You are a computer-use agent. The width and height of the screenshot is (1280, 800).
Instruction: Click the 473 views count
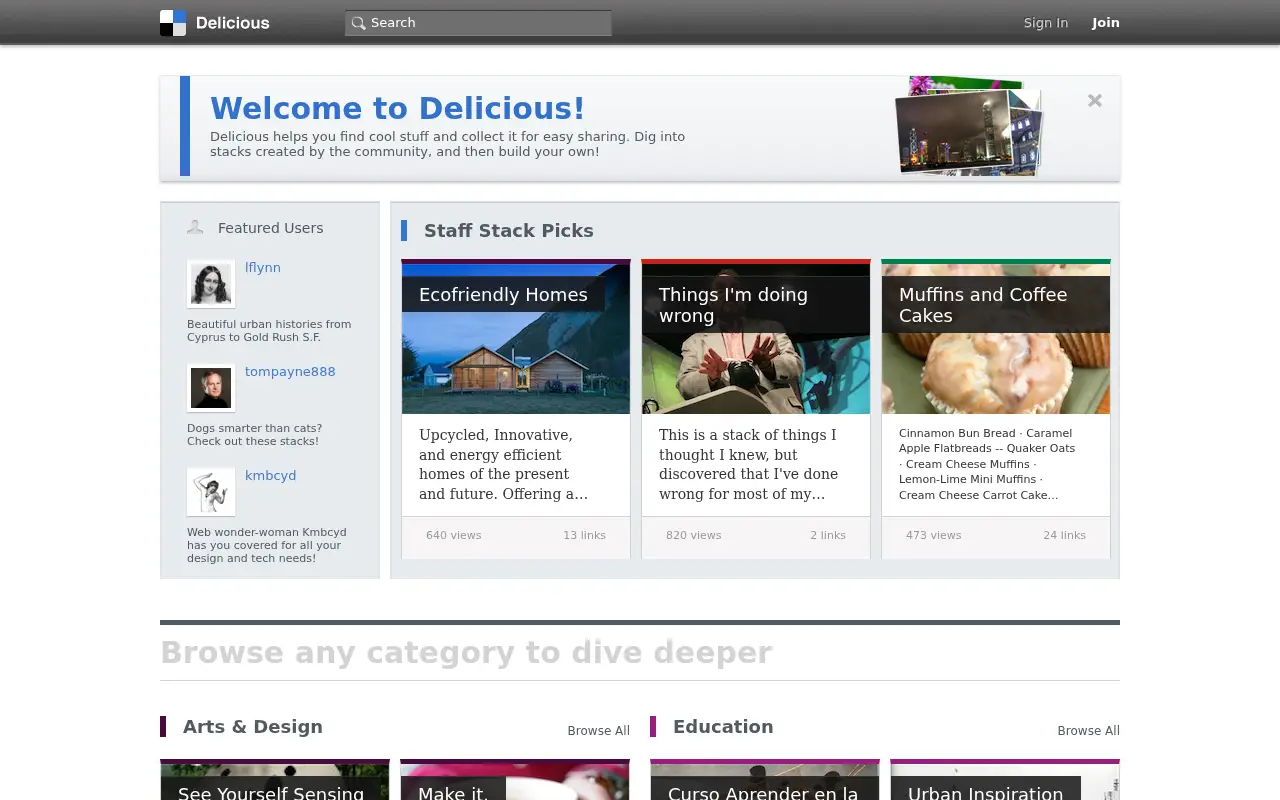tap(934, 535)
